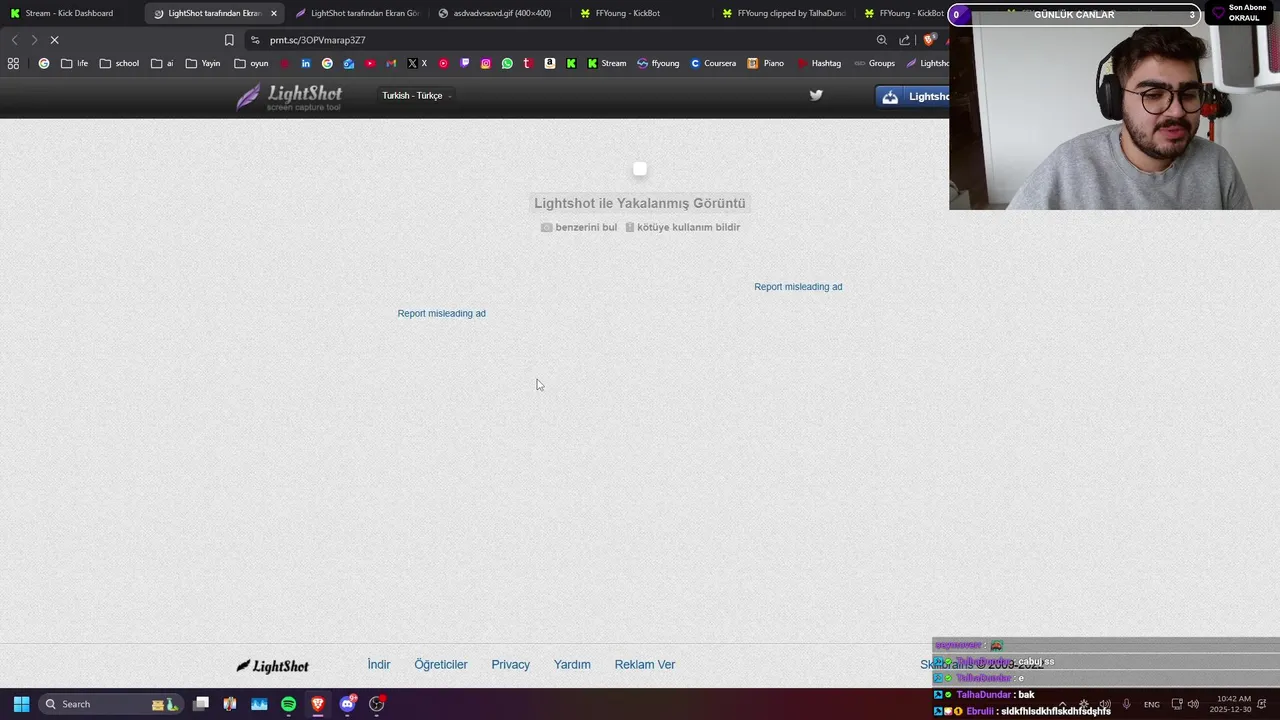
Task: Open the 'life' bookmarks folder
Action: (x=74, y=63)
